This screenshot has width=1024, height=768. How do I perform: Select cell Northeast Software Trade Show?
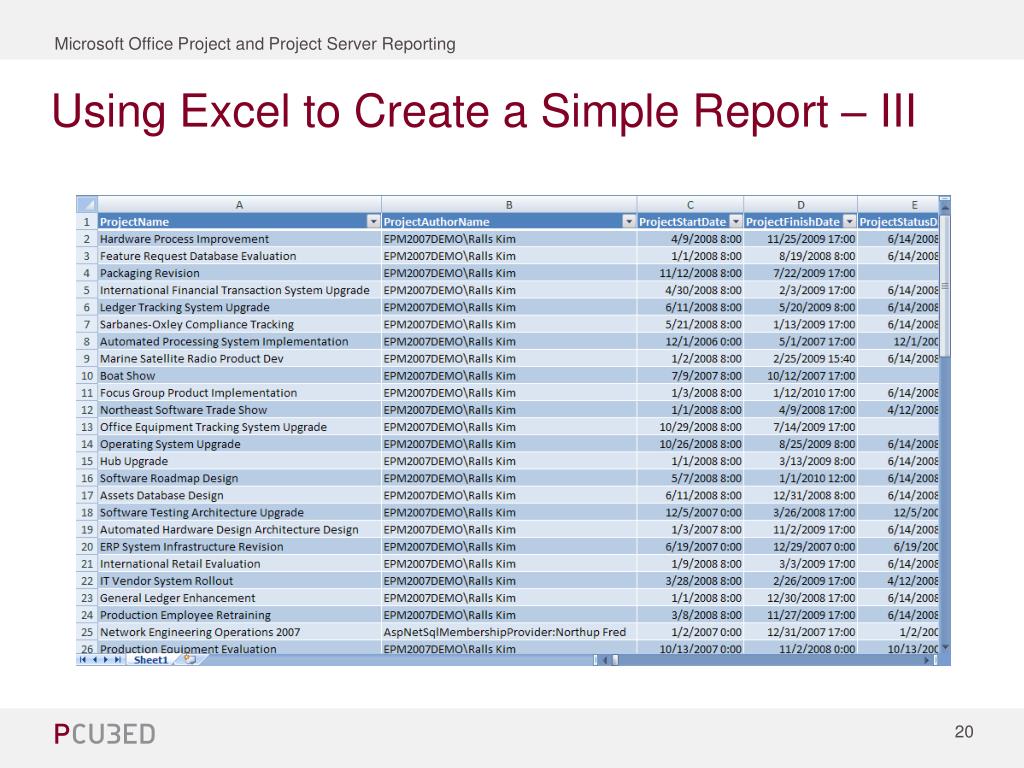(x=239, y=409)
